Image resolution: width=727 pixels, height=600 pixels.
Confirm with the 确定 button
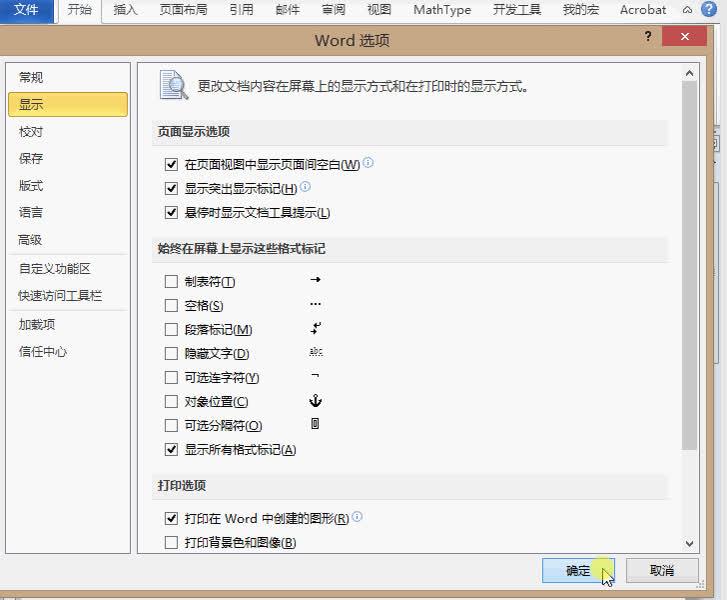pos(578,570)
